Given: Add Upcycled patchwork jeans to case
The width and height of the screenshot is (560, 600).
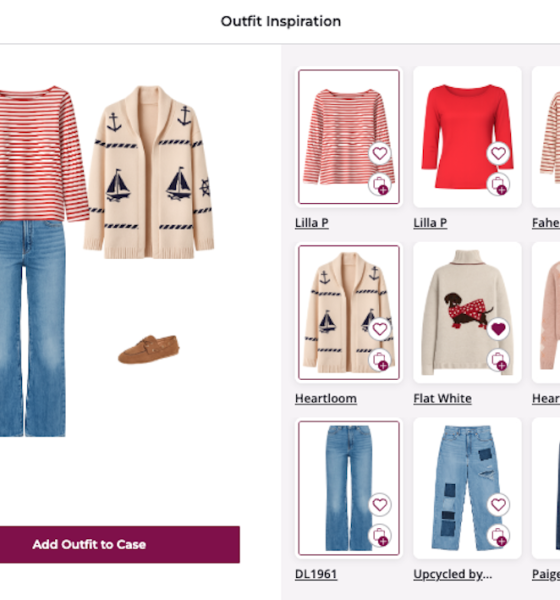Looking at the screenshot, I should (498, 535).
